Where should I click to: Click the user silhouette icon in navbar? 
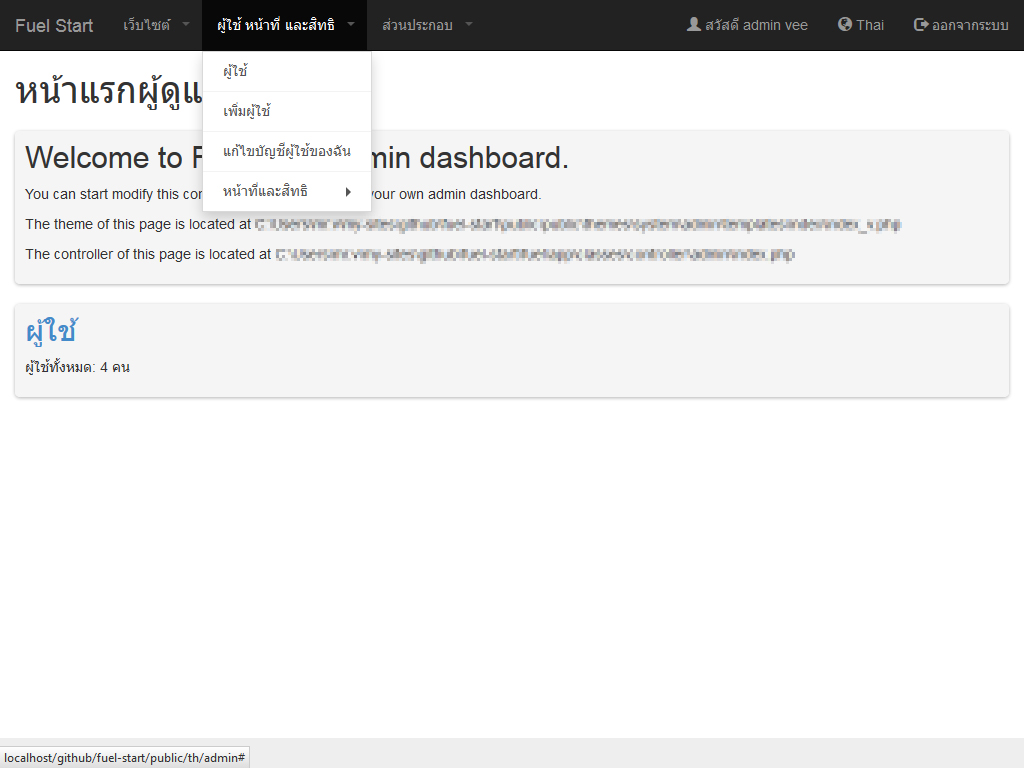pos(693,25)
